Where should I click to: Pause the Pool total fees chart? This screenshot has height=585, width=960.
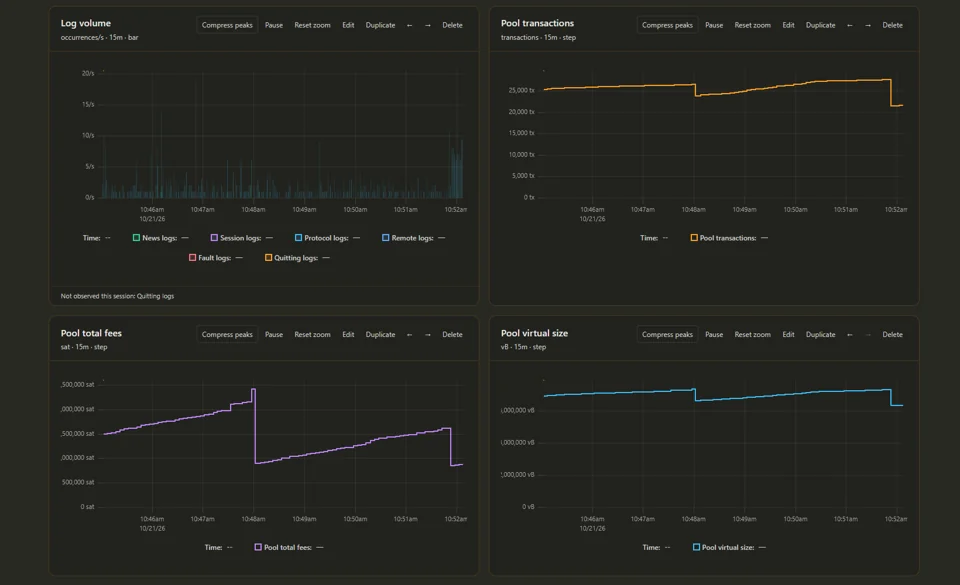coord(274,335)
